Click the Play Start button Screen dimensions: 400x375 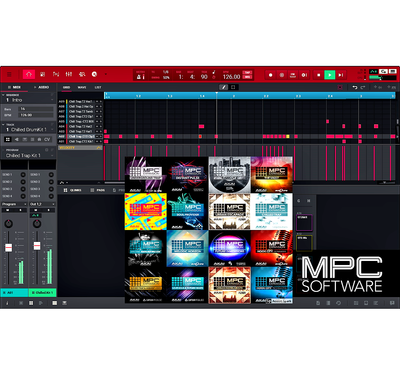pos(341,75)
